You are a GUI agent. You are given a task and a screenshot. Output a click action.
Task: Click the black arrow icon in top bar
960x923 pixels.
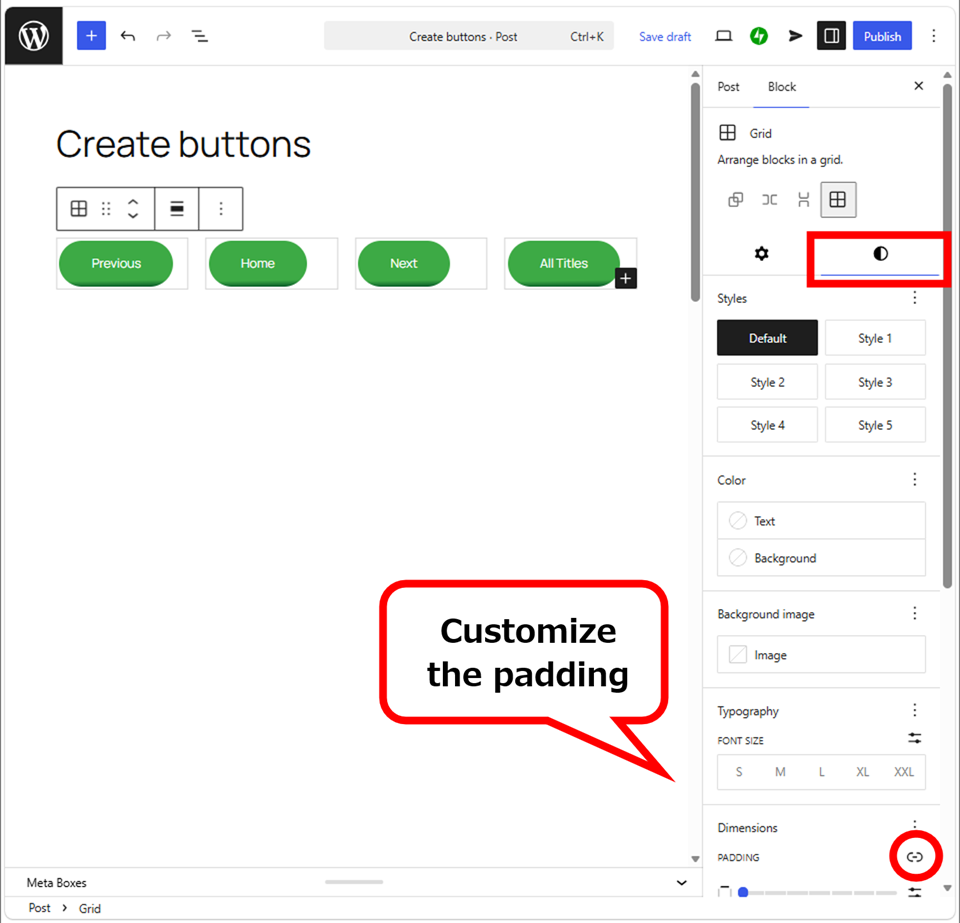pos(795,36)
